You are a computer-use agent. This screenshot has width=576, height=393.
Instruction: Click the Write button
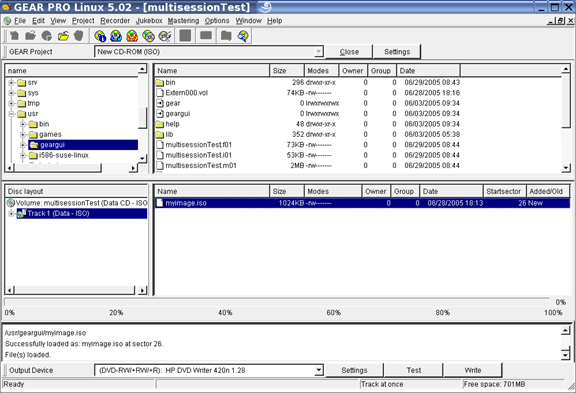pos(473,370)
